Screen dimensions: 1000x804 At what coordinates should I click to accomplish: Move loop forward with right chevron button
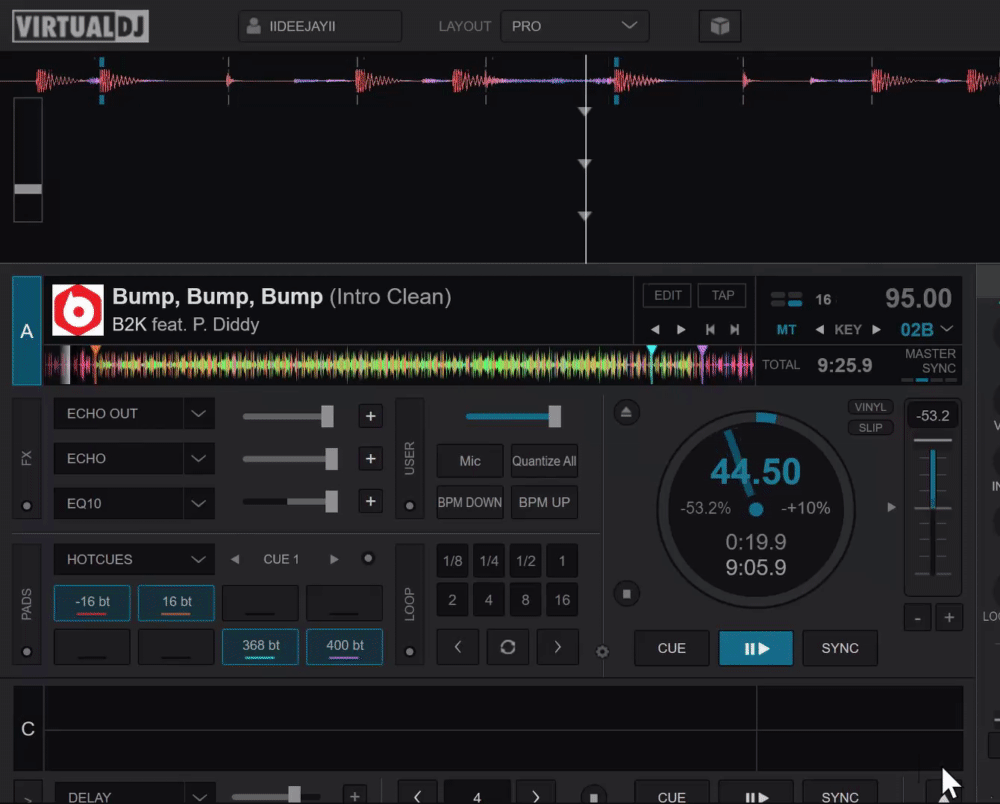pyautogui.click(x=557, y=647)
